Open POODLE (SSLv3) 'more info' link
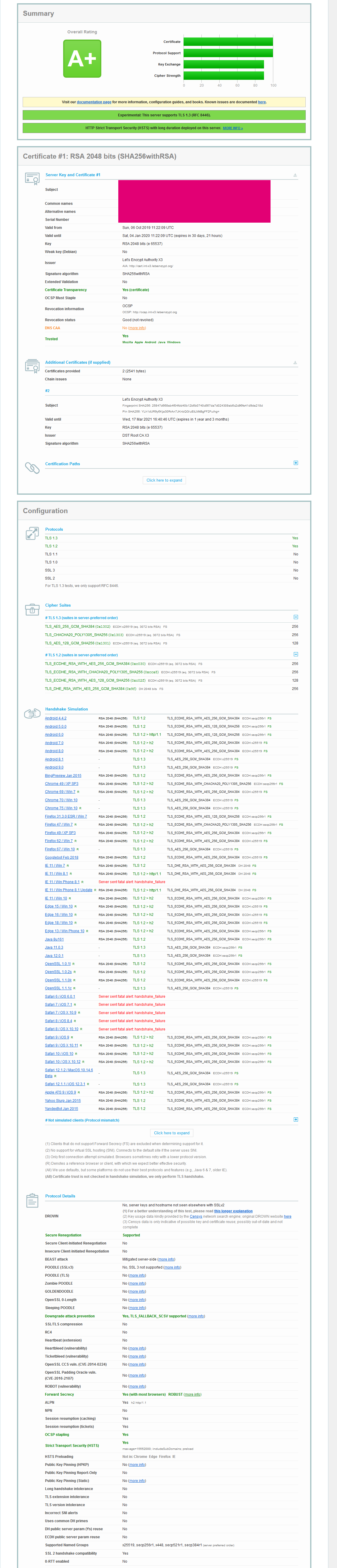 click(172, 1267)
